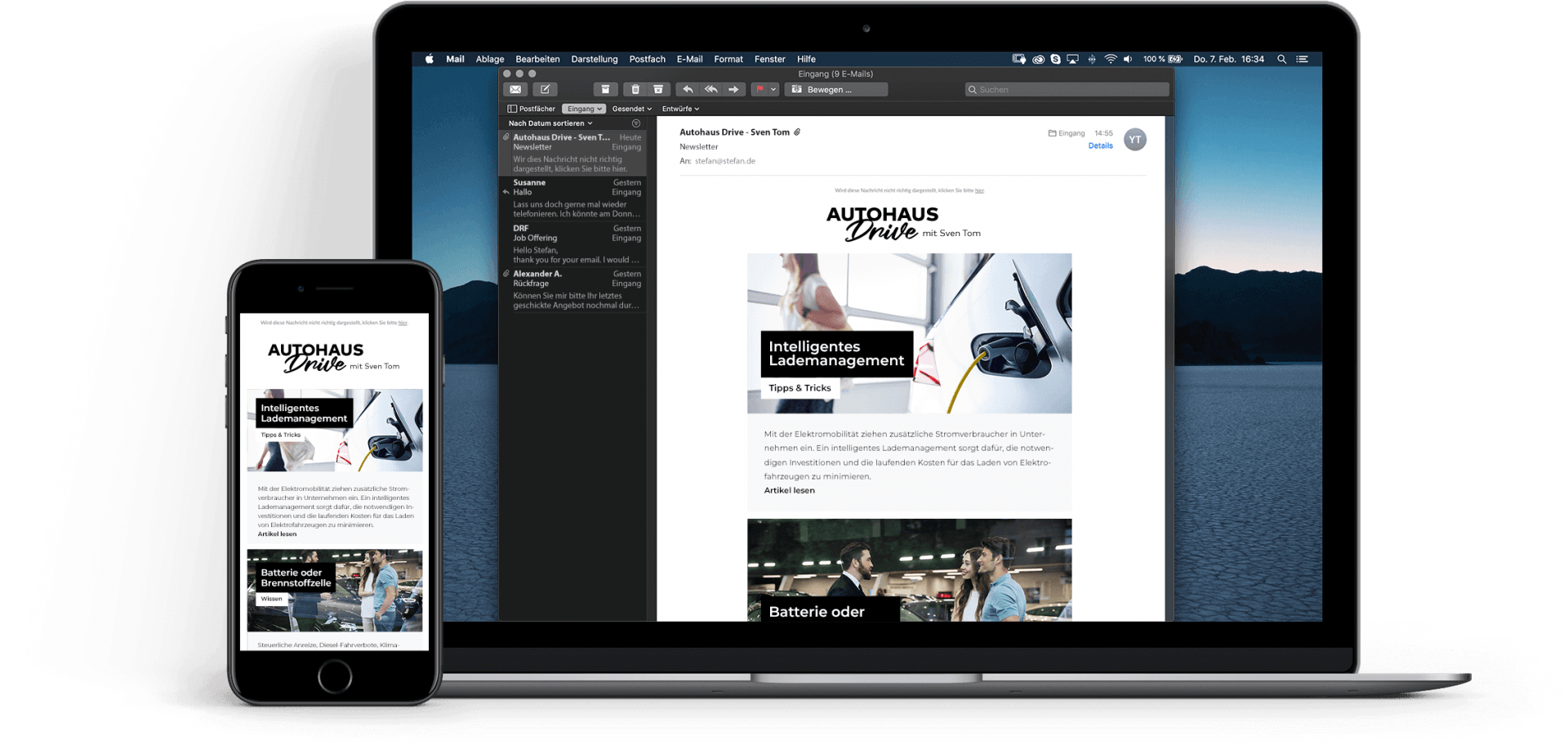Viewport: 1568px width, 750px height.
Task: Select the email from Susanne
Action: [573, 199]
